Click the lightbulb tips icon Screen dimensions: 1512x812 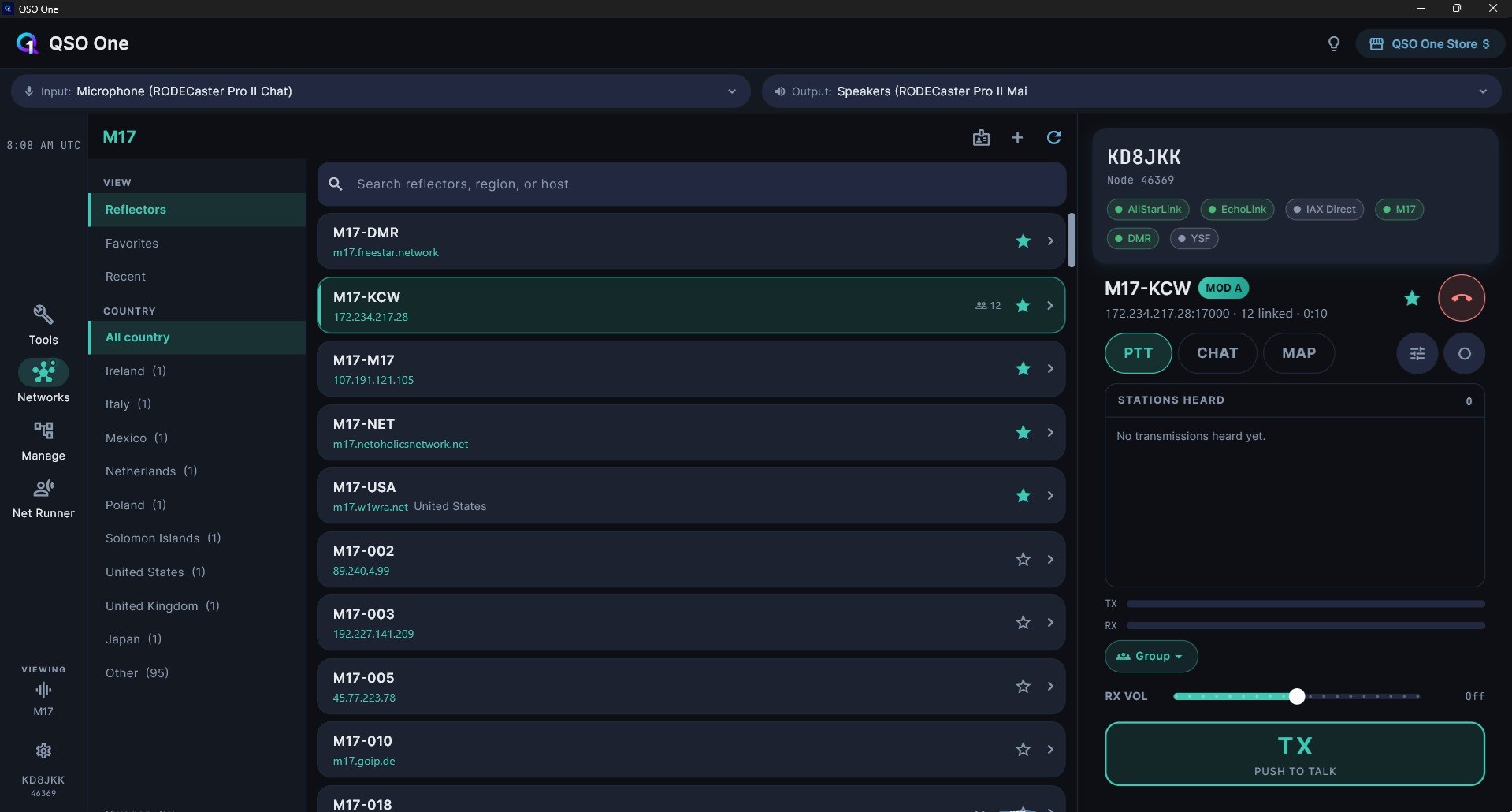1333,44
